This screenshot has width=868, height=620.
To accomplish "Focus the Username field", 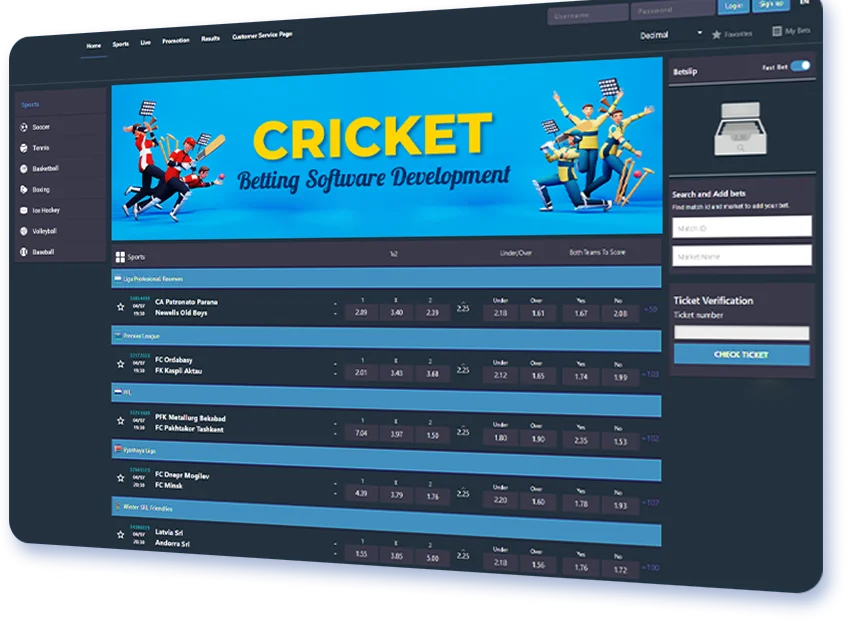I will 588,16.
